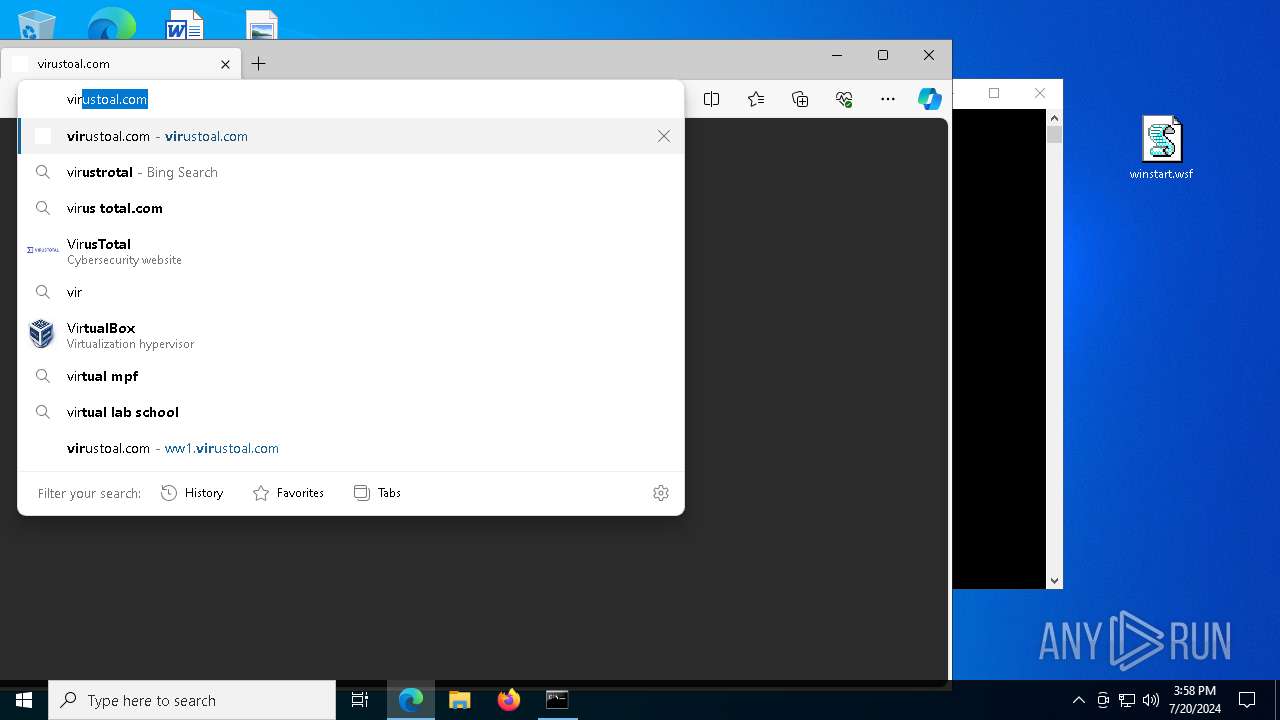Switch to Edge in taskbar
The image size is (1280, 720).
[x=411, y=700]
